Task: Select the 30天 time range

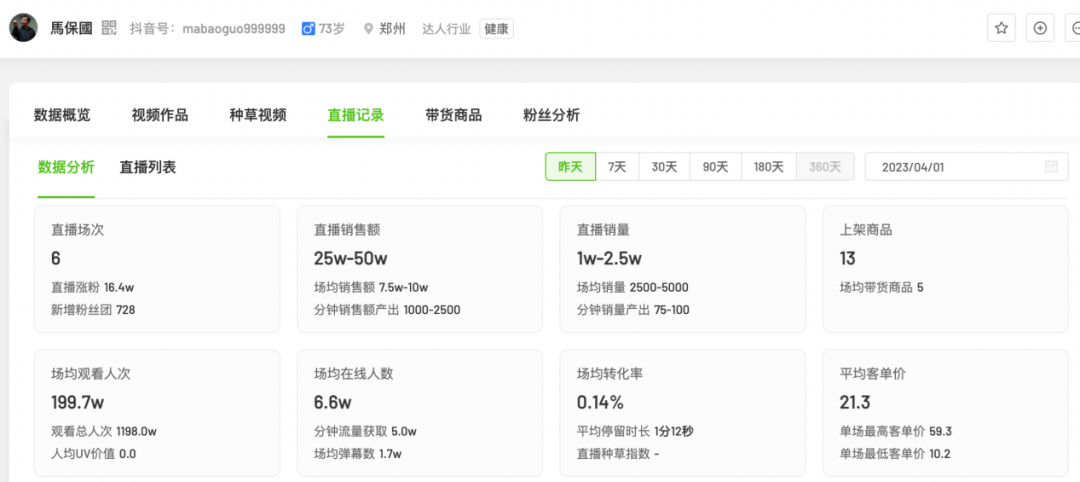Action: tap(664, 167)
